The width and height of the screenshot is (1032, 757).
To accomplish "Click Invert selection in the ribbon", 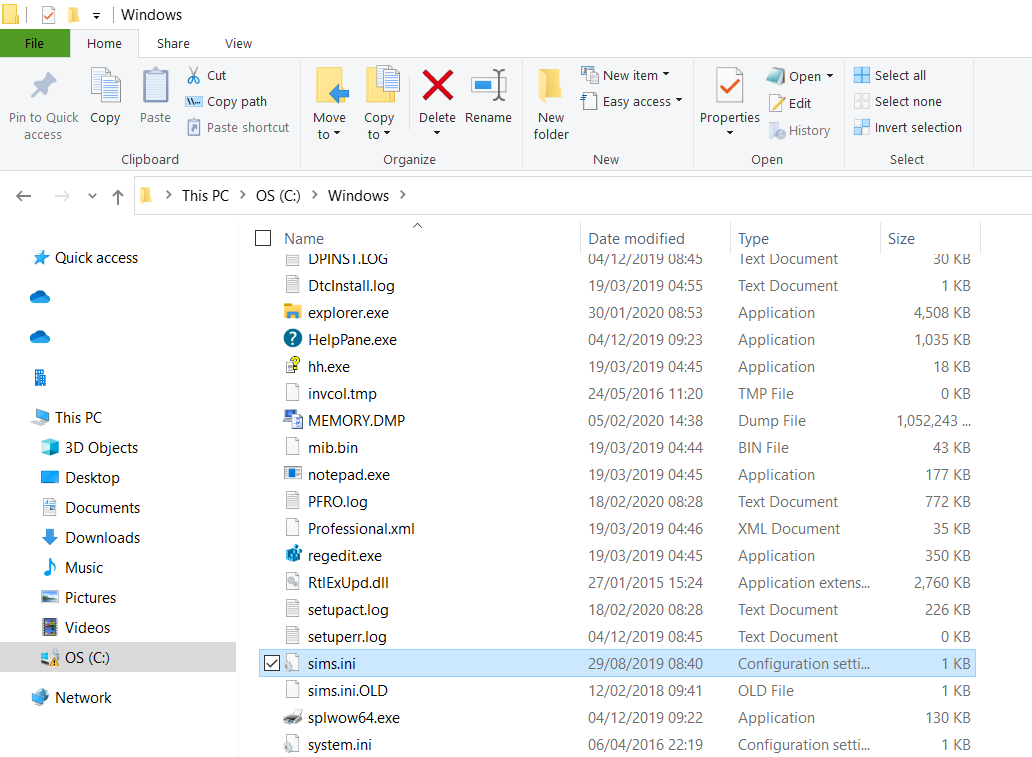I will coord(908,127).
